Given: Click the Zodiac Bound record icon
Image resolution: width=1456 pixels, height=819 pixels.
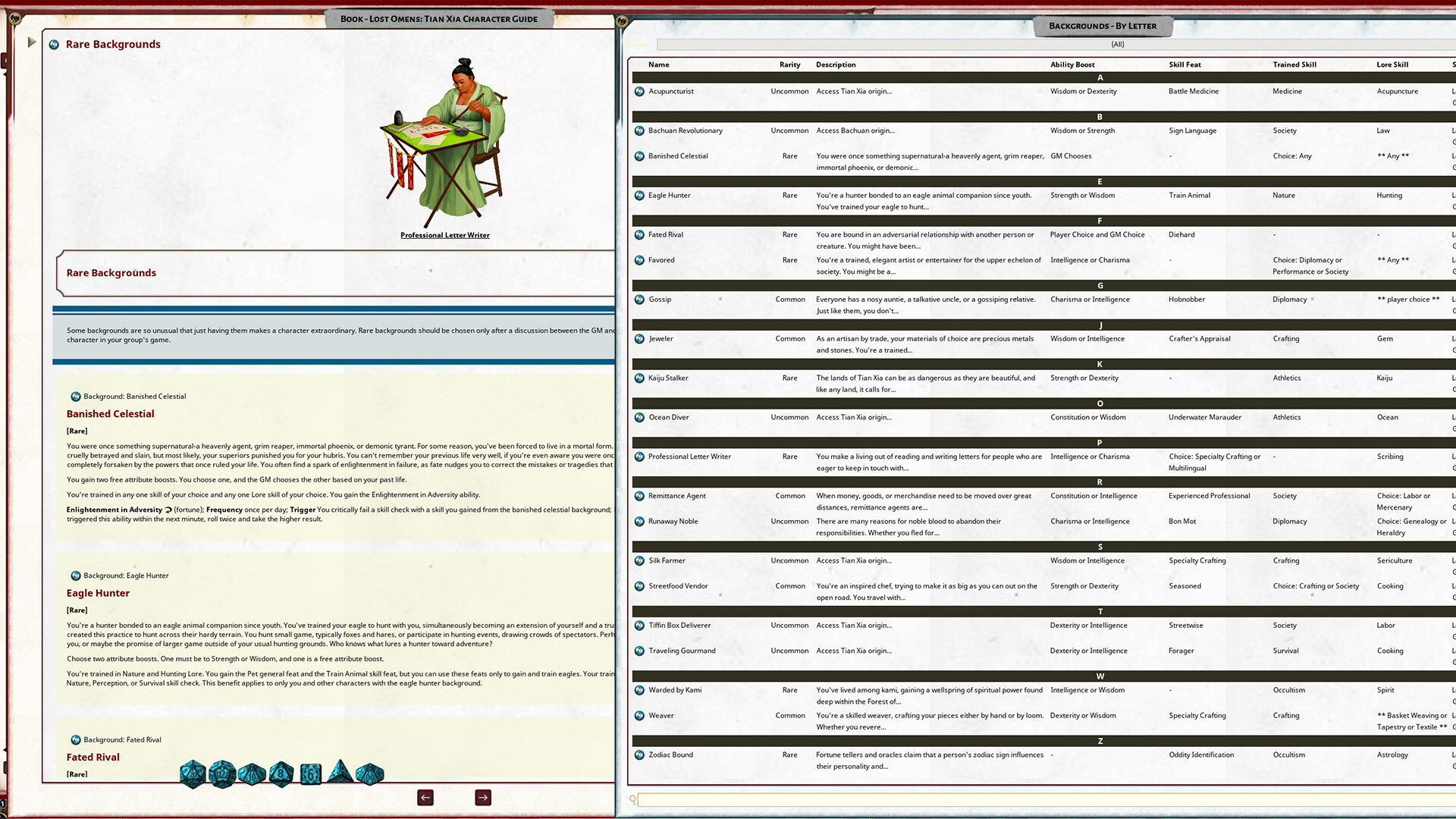Looking at the screenshot, I should [639, 755].
